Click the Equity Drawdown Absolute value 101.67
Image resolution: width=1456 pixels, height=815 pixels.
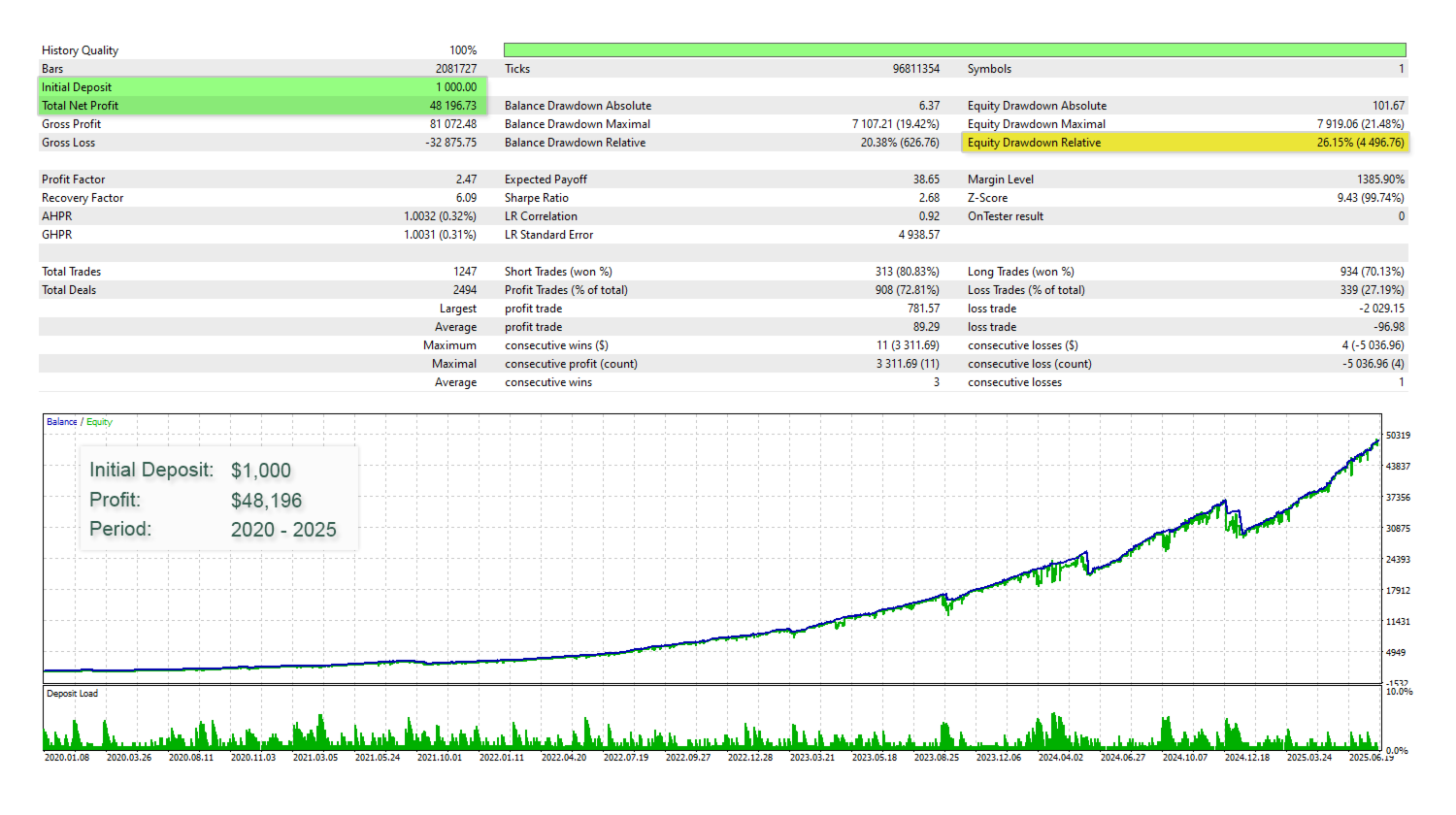click(1389, 106)
